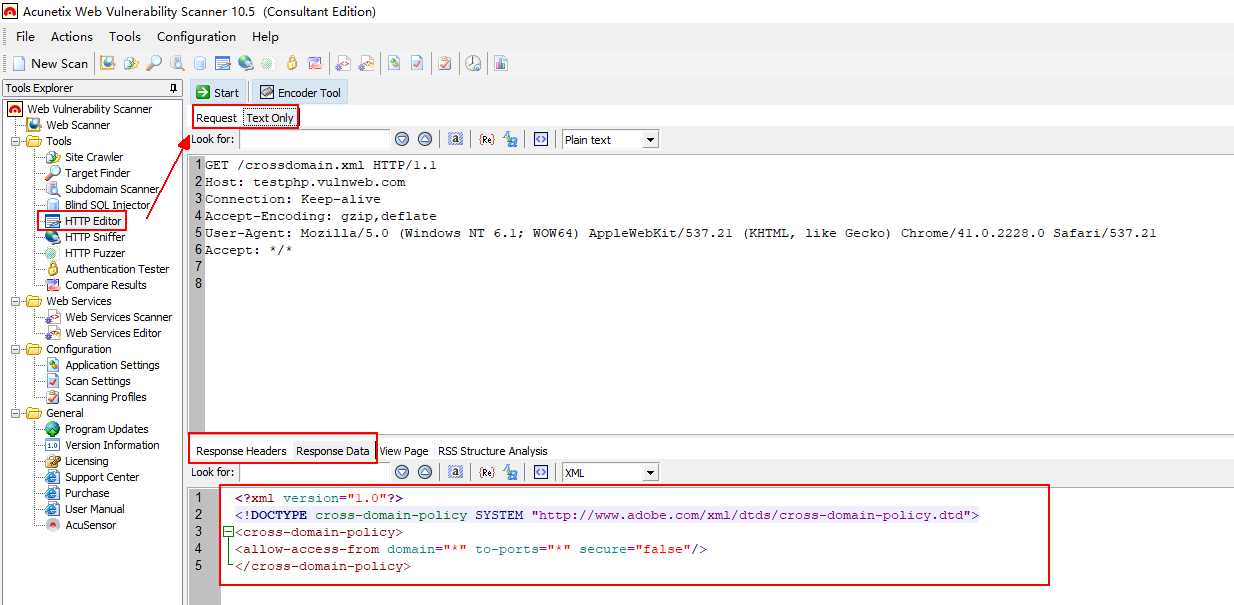1234x605 pixels.
Task: Find previous match in response search bar
Action: (424, 472)
